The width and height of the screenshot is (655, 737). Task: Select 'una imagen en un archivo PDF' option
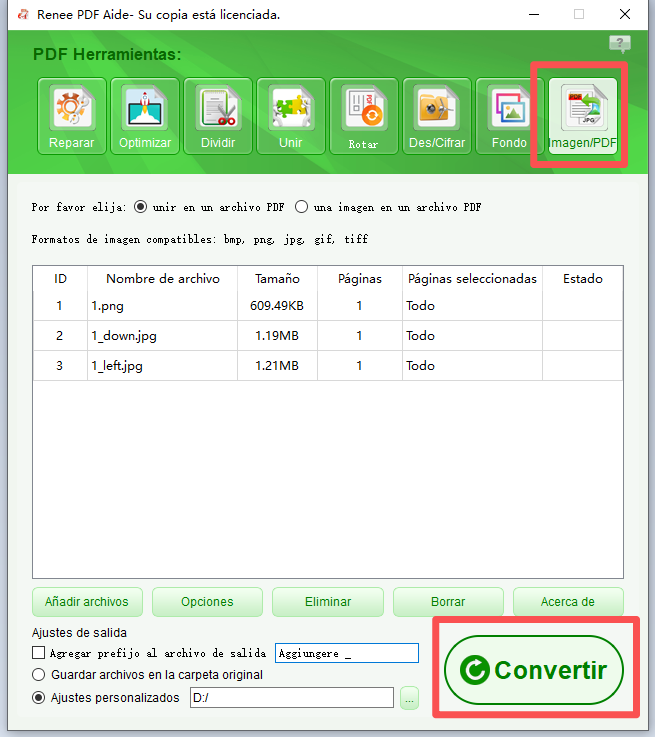click(x=301, y=208)
